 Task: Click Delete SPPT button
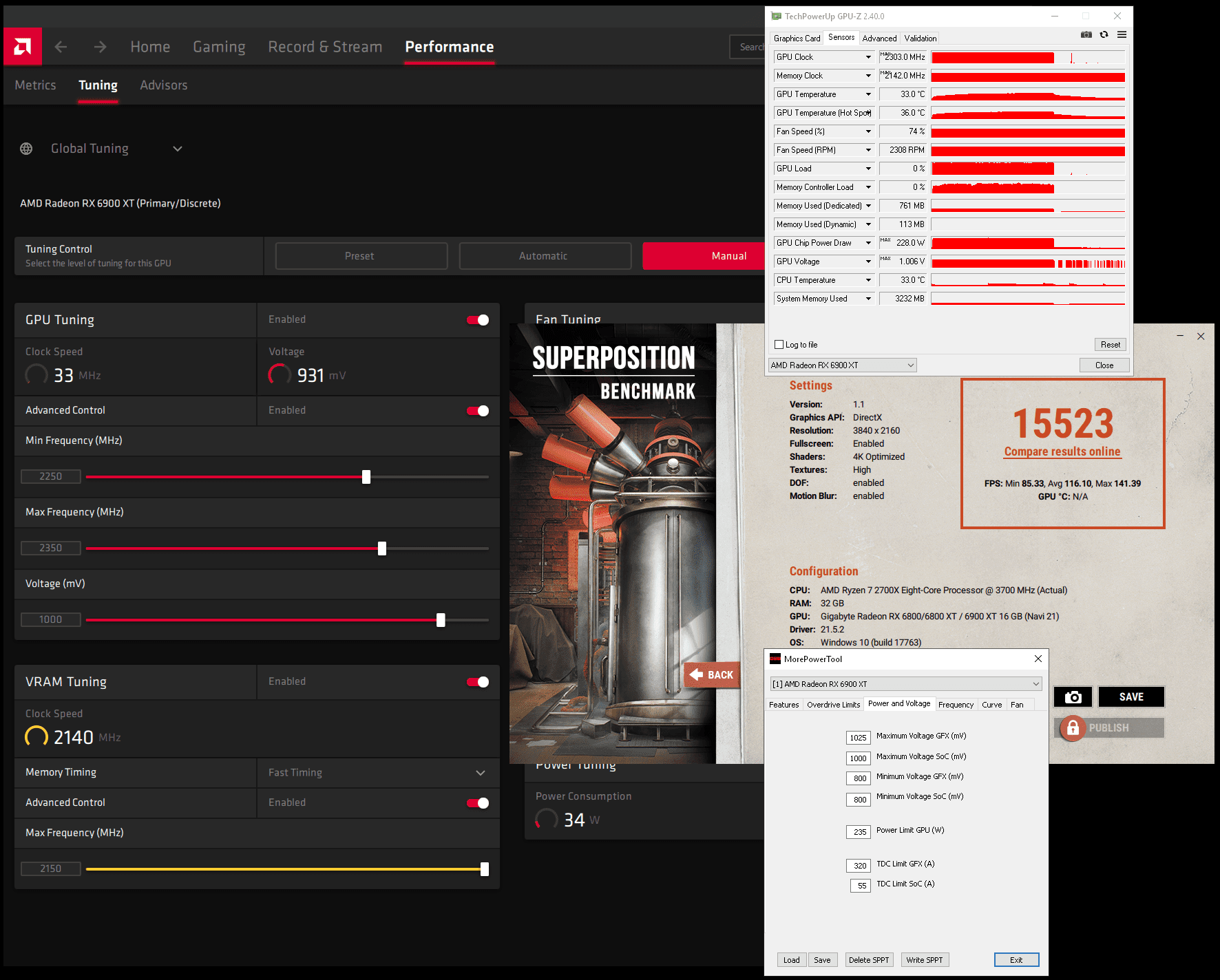click(869, 960)
